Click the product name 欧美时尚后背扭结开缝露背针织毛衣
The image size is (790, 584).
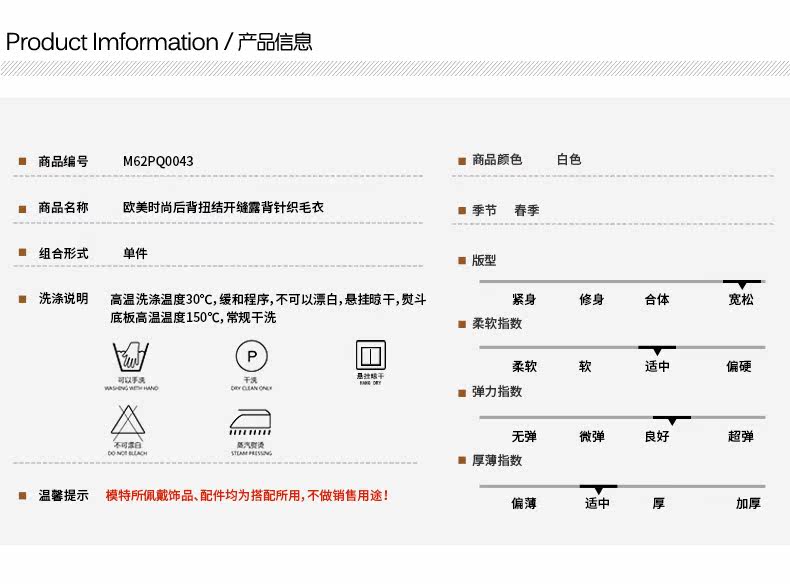click(223, 208)
